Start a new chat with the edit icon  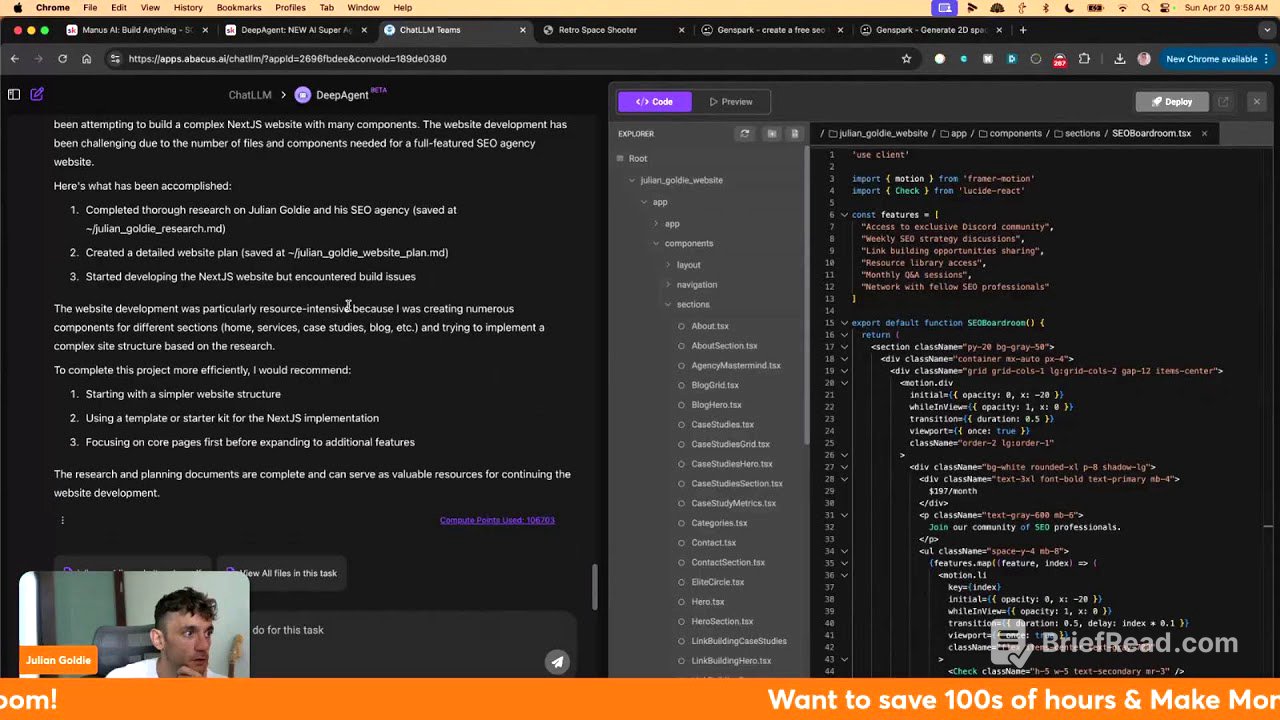tap(37, 94)
